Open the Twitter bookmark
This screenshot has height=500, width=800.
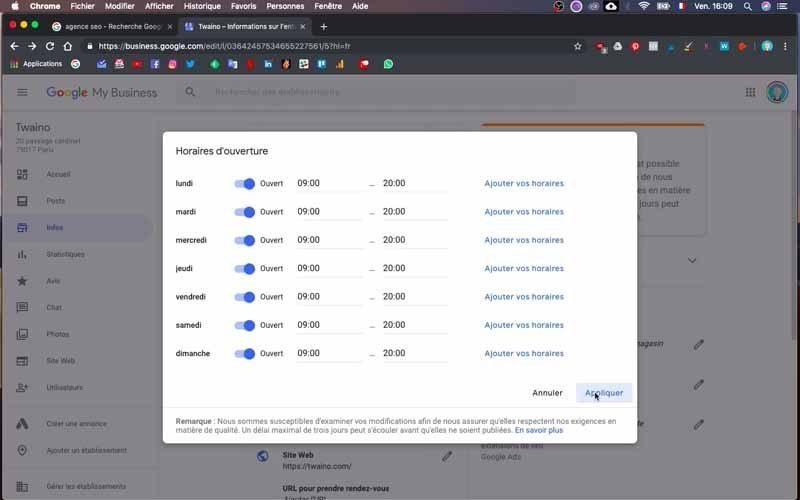pos(190,64)
